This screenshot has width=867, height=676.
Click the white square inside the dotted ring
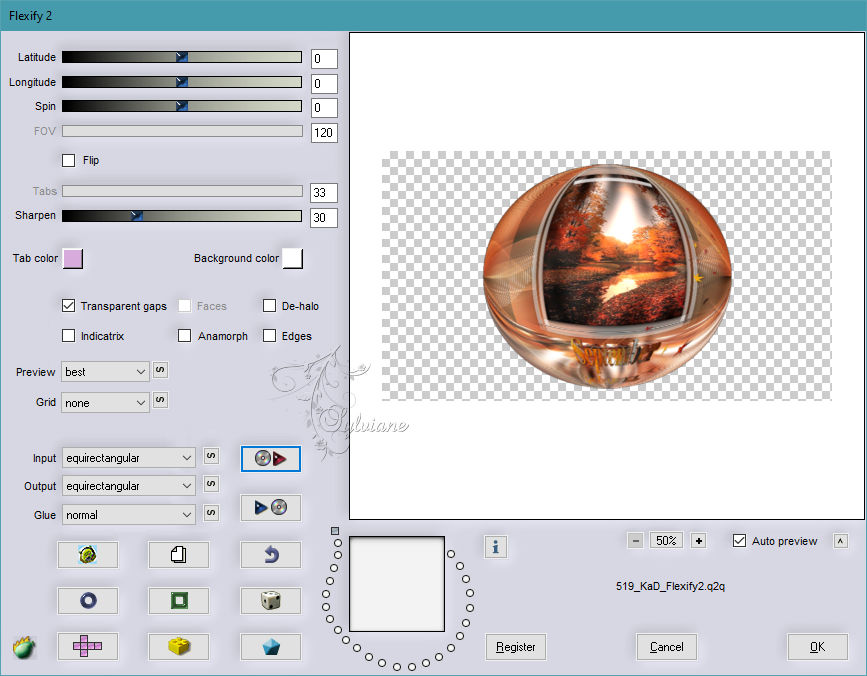(x=397, y=584)
